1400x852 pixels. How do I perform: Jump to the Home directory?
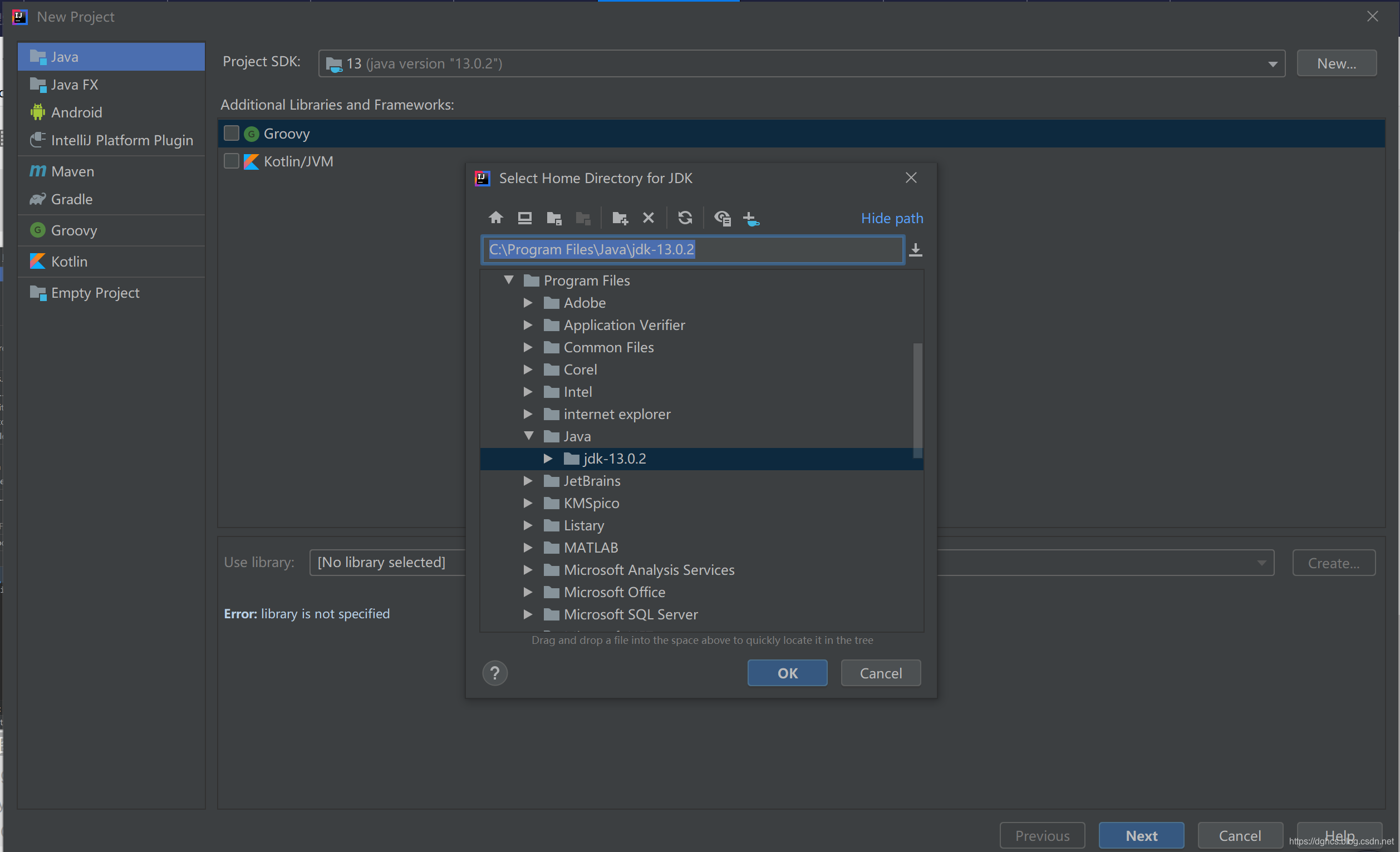tap(495, 218)
